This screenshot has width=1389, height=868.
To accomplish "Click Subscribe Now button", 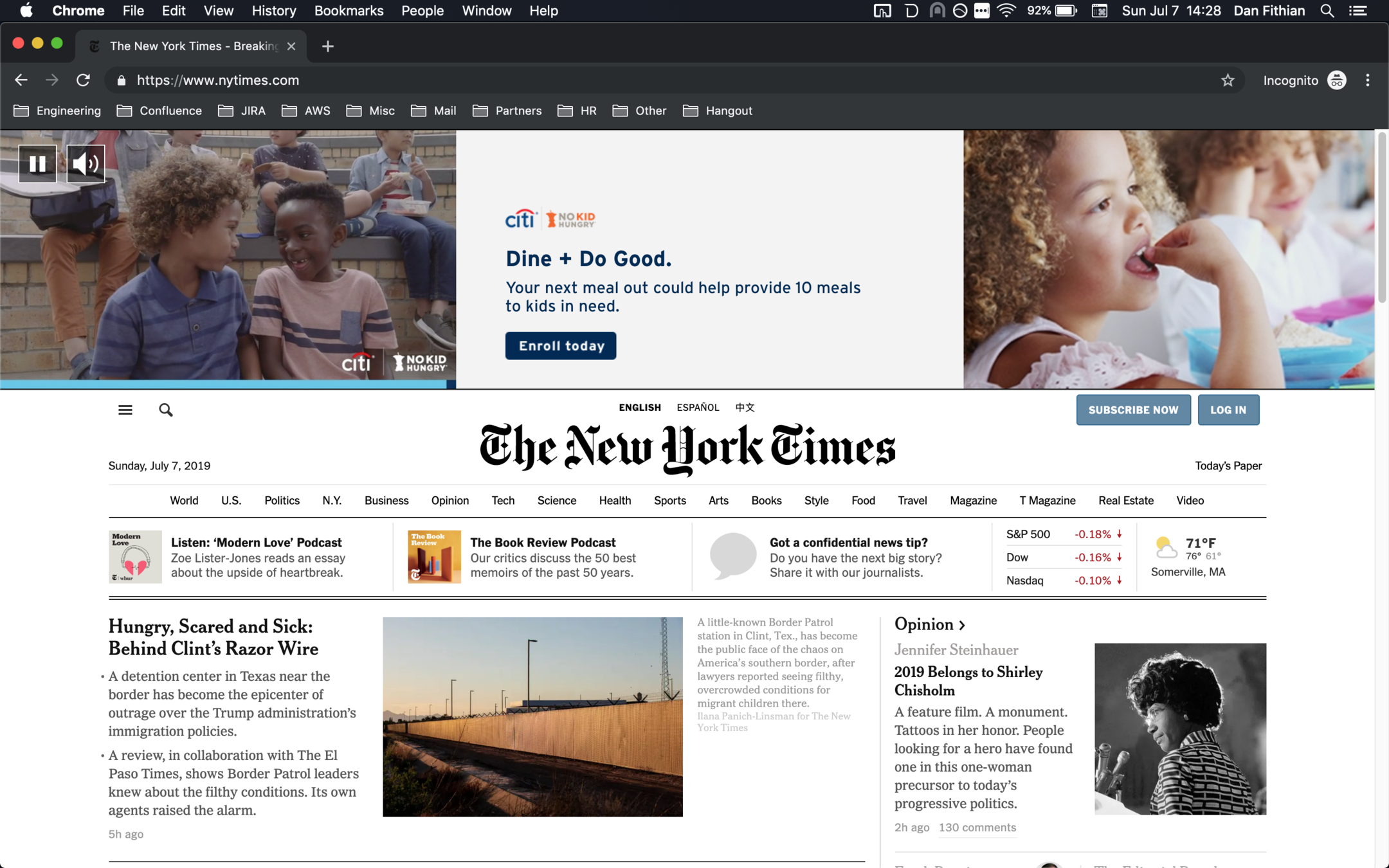I will click(1132, 410).
